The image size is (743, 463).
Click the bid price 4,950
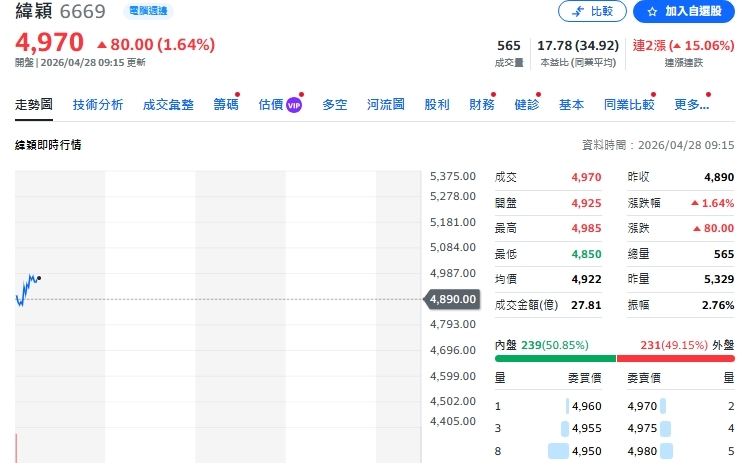tap(587, 451)
